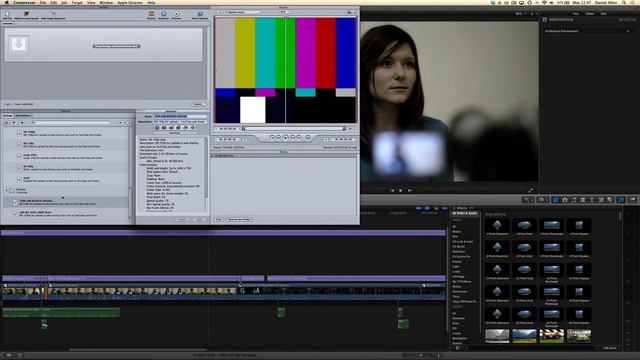
Task: Open the History window icon
Action: pyautogui.click(x=151, y=14)
